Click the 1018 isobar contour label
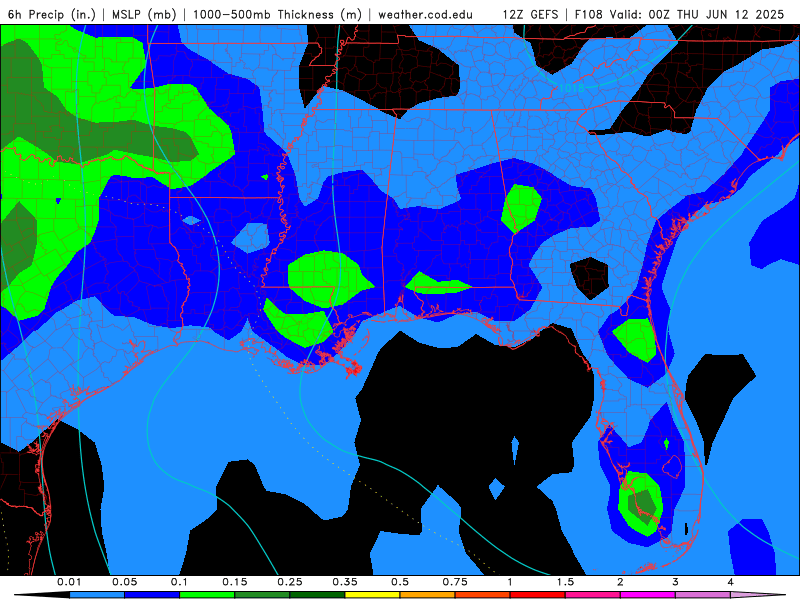This screenshot has height=600, width=800. (x=571, y=88)
